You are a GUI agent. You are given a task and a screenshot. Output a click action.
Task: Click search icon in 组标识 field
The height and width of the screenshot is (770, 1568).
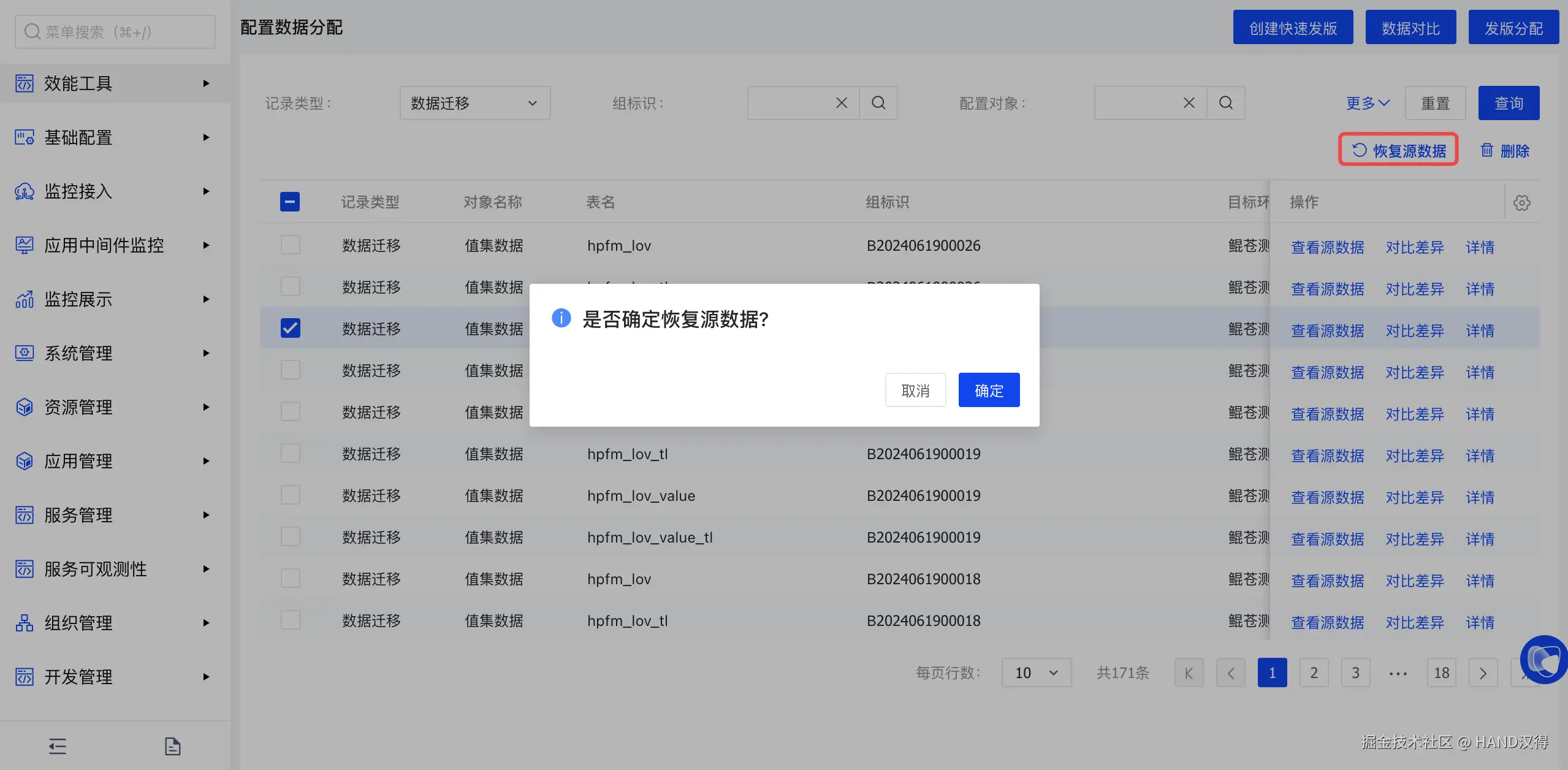878,103
